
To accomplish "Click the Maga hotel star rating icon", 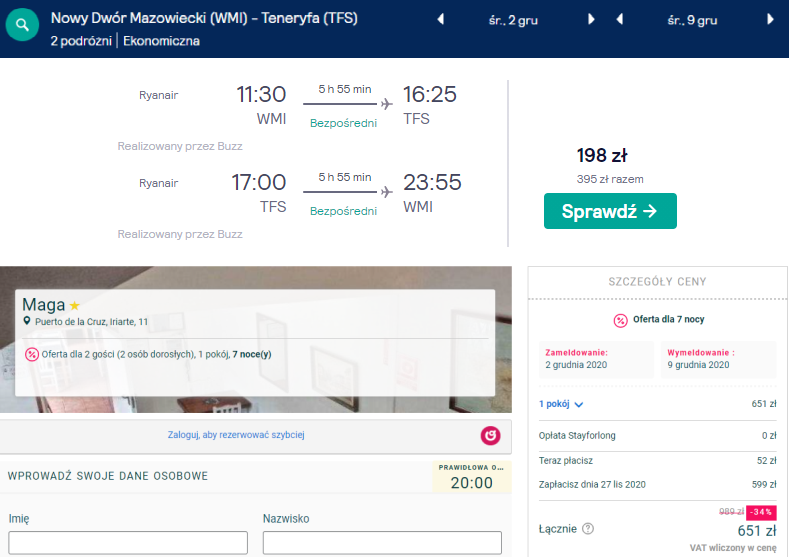I will (75, 305).
